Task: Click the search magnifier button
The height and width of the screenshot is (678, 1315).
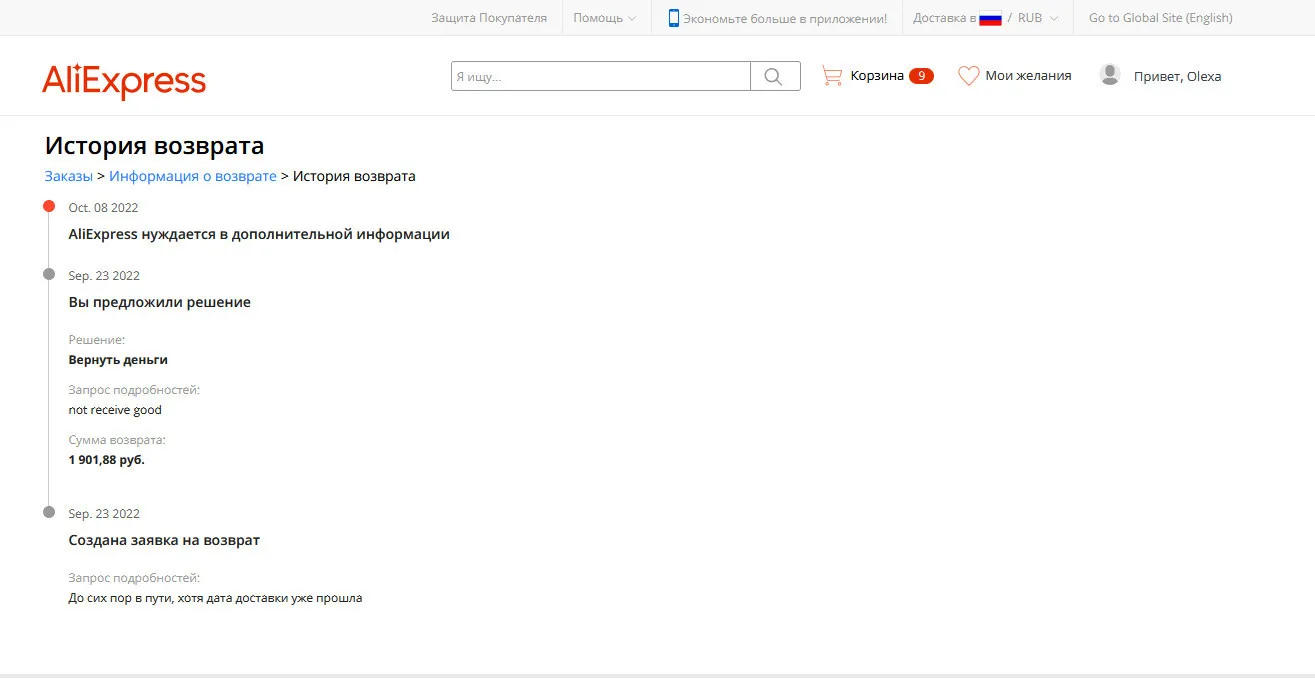Action: click(x=775, y=76)
